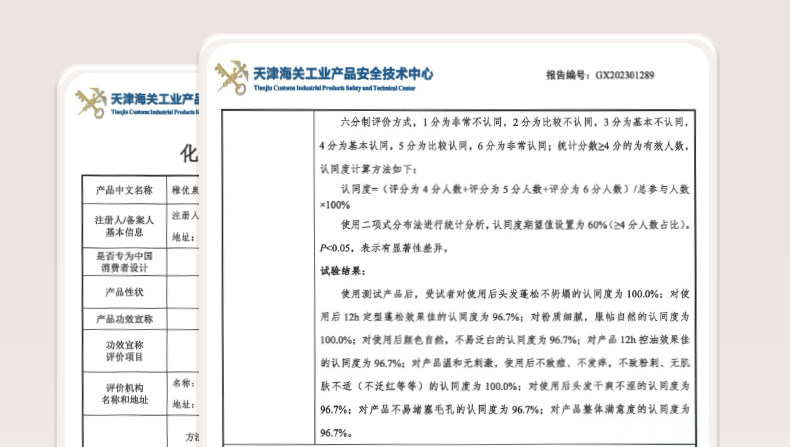
Task: Select the 评价机构名称和地址 table cell
Action: [124, 394]
